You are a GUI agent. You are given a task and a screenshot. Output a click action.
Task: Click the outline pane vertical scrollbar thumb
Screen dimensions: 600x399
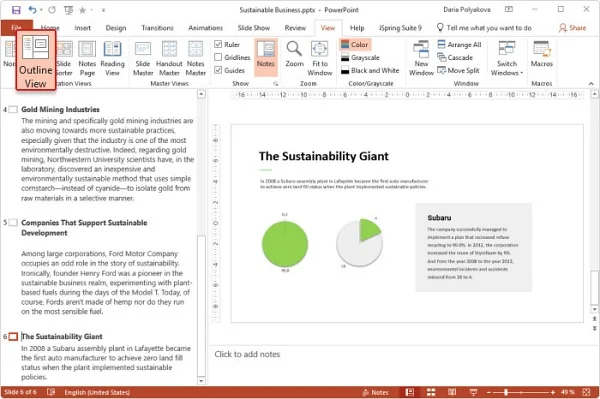(x=201, y=305)
